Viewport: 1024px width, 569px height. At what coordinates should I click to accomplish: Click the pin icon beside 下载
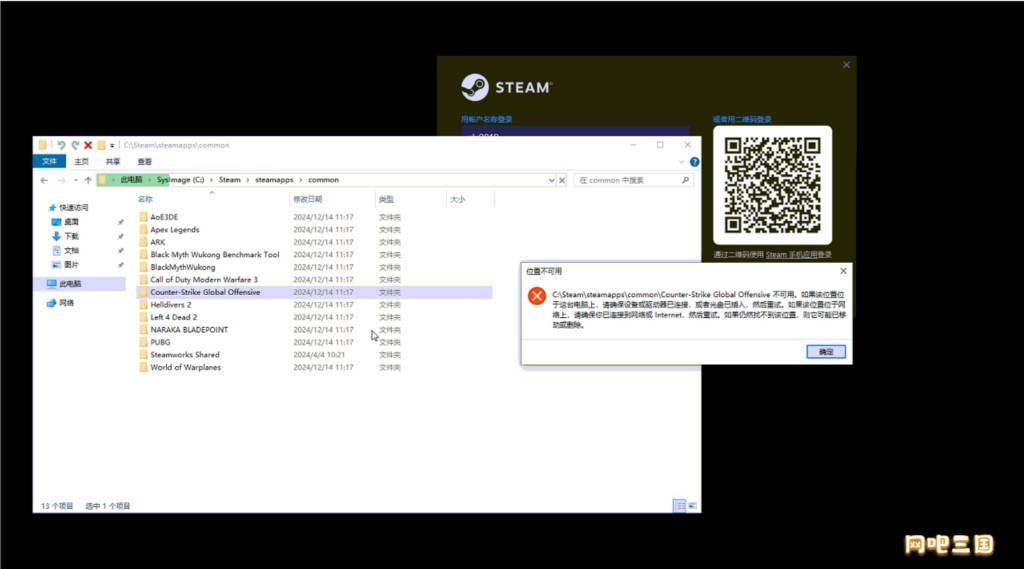pyautogui.click(x=121, y=236)
